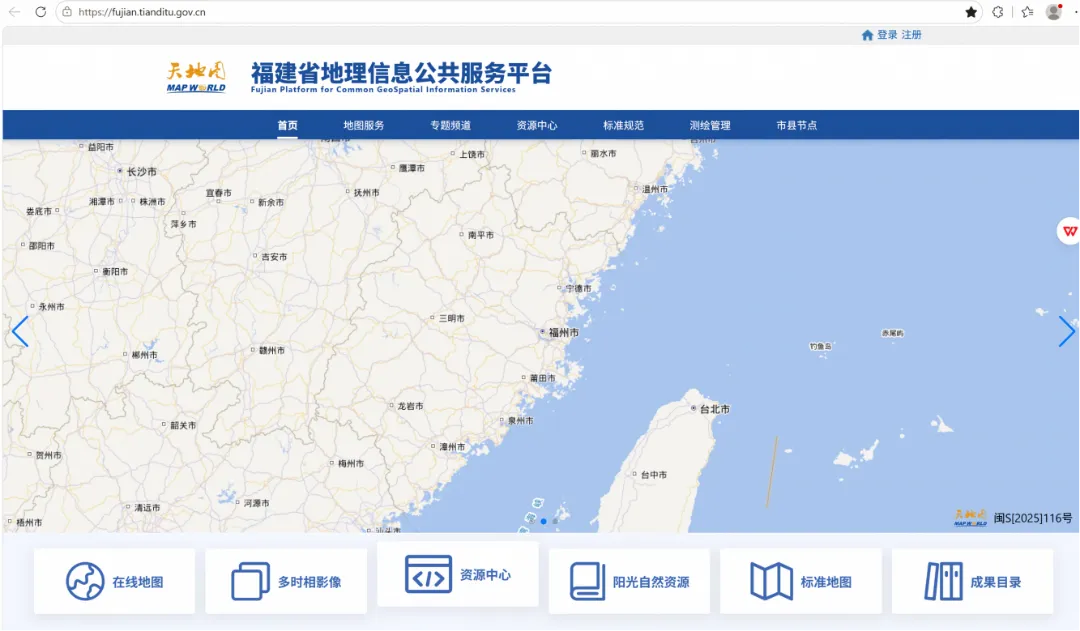Click the 台中市 label on the map
This screenshot has height=631, width=1080.
point(654,475)
